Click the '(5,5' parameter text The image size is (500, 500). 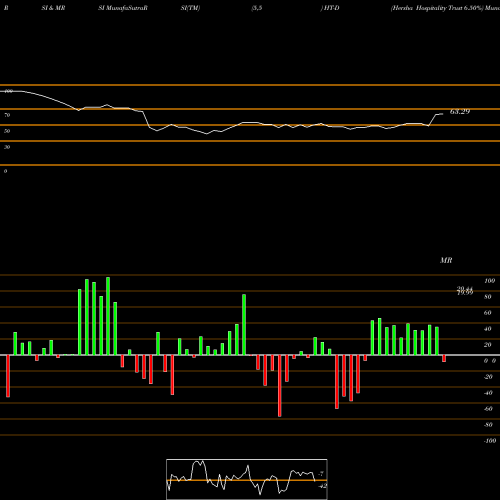point(257,8)
